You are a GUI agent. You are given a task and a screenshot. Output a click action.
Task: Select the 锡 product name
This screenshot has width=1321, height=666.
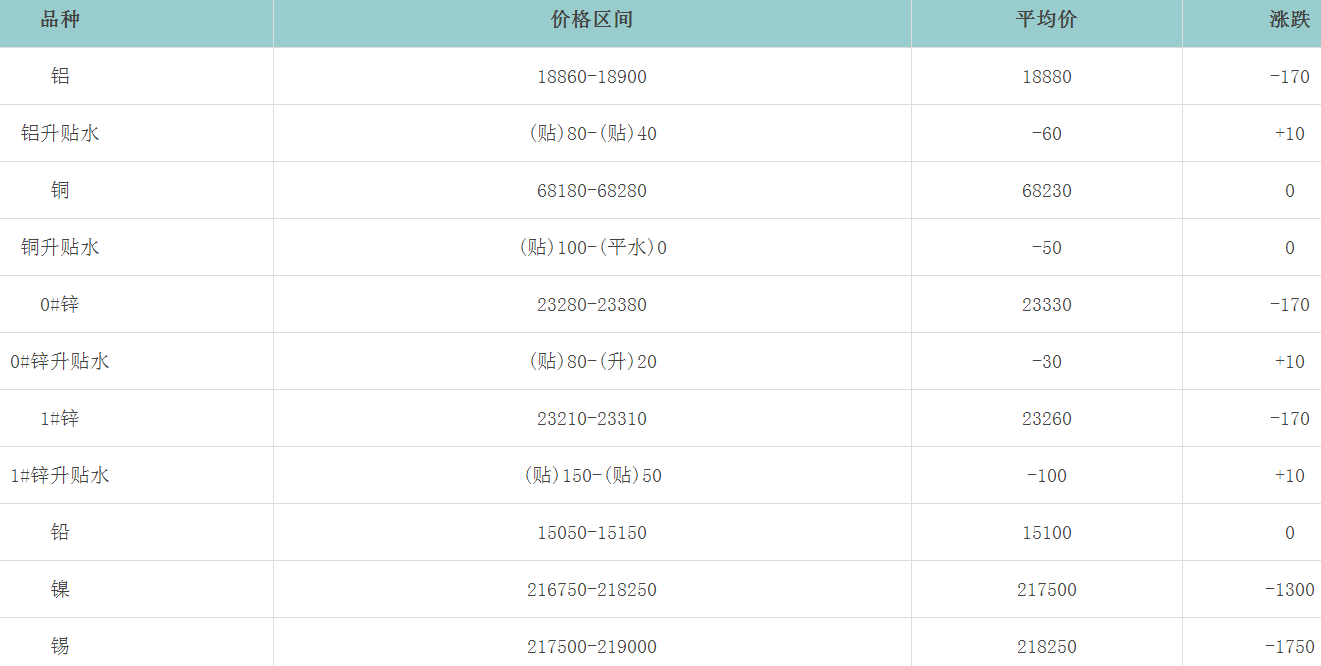pos(60,647)
